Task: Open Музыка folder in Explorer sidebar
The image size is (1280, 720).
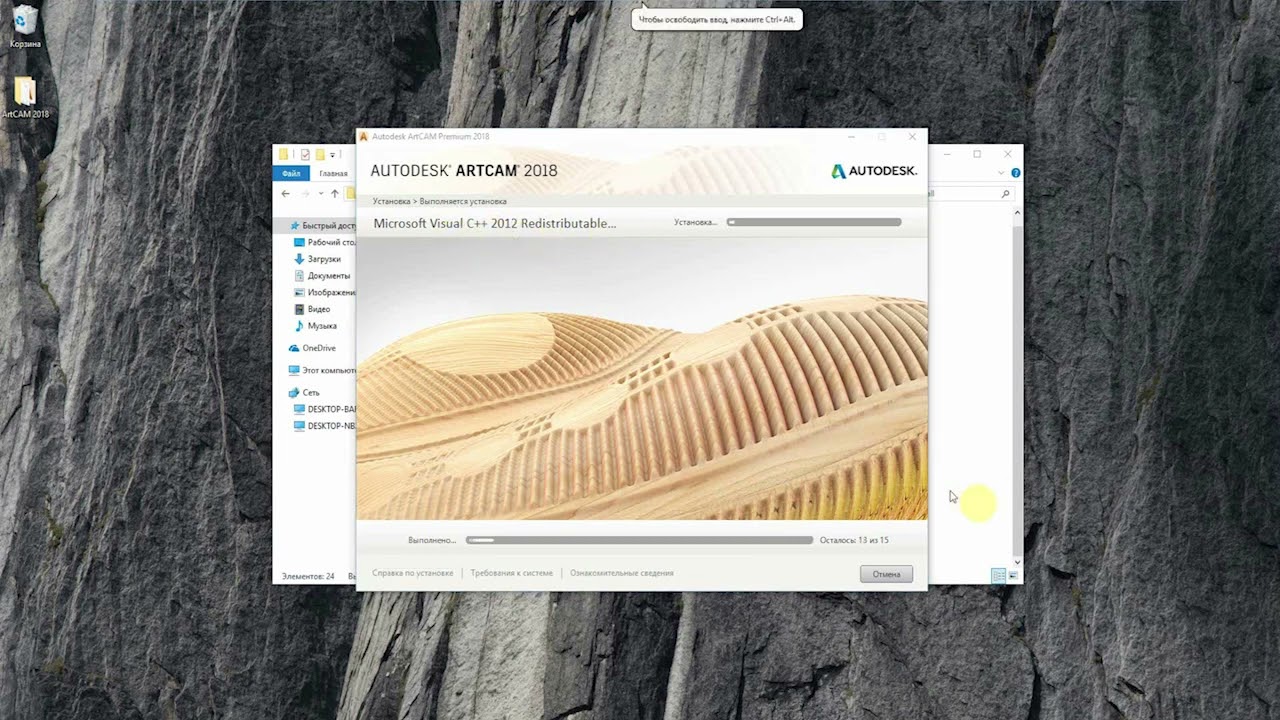Action: tap(315, 326)
